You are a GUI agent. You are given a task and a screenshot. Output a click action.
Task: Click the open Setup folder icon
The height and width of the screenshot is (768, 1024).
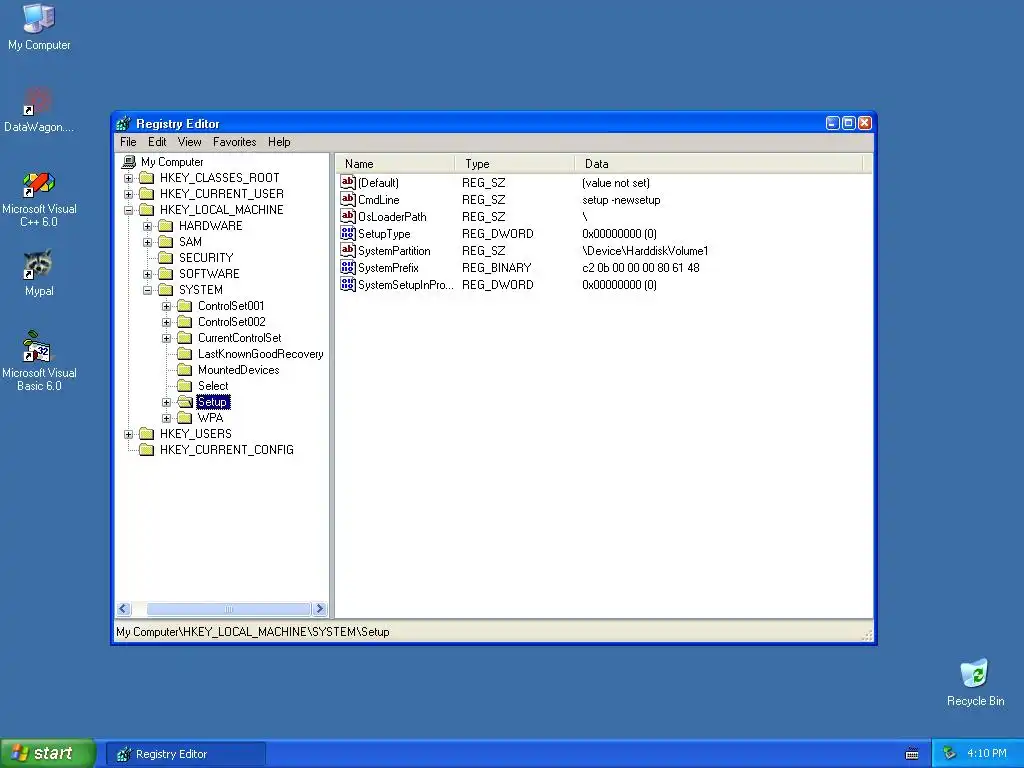(x=185, y=402)
